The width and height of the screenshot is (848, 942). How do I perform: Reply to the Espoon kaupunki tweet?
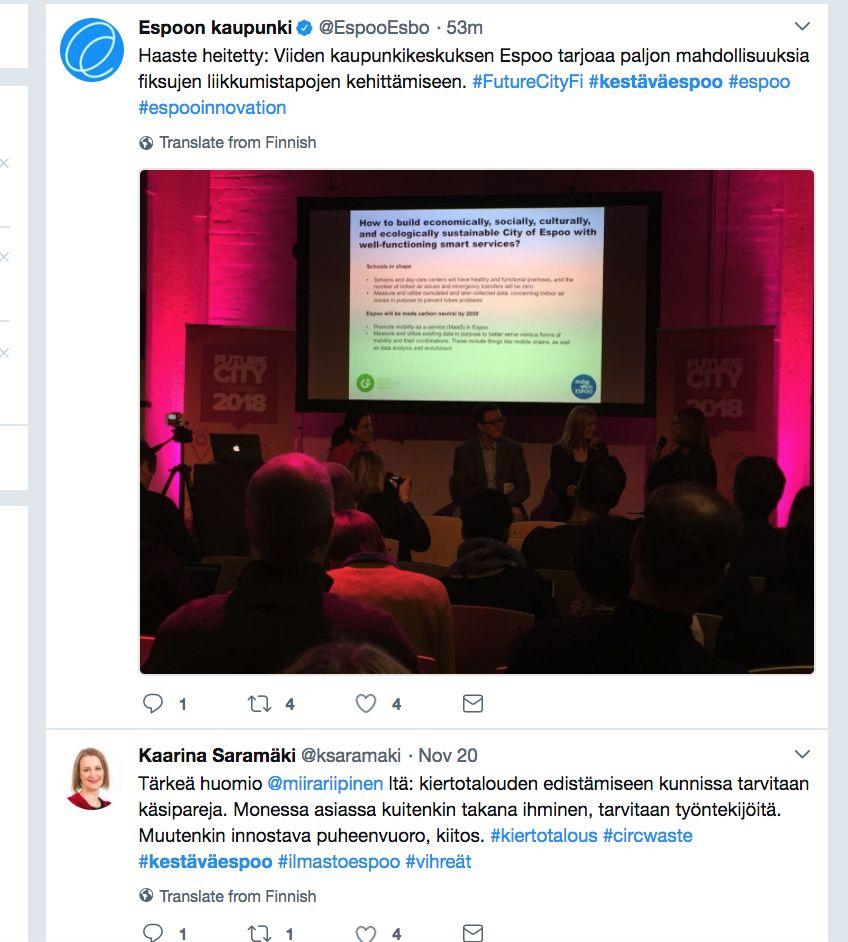pyautogui.click(x=153, y=703)
